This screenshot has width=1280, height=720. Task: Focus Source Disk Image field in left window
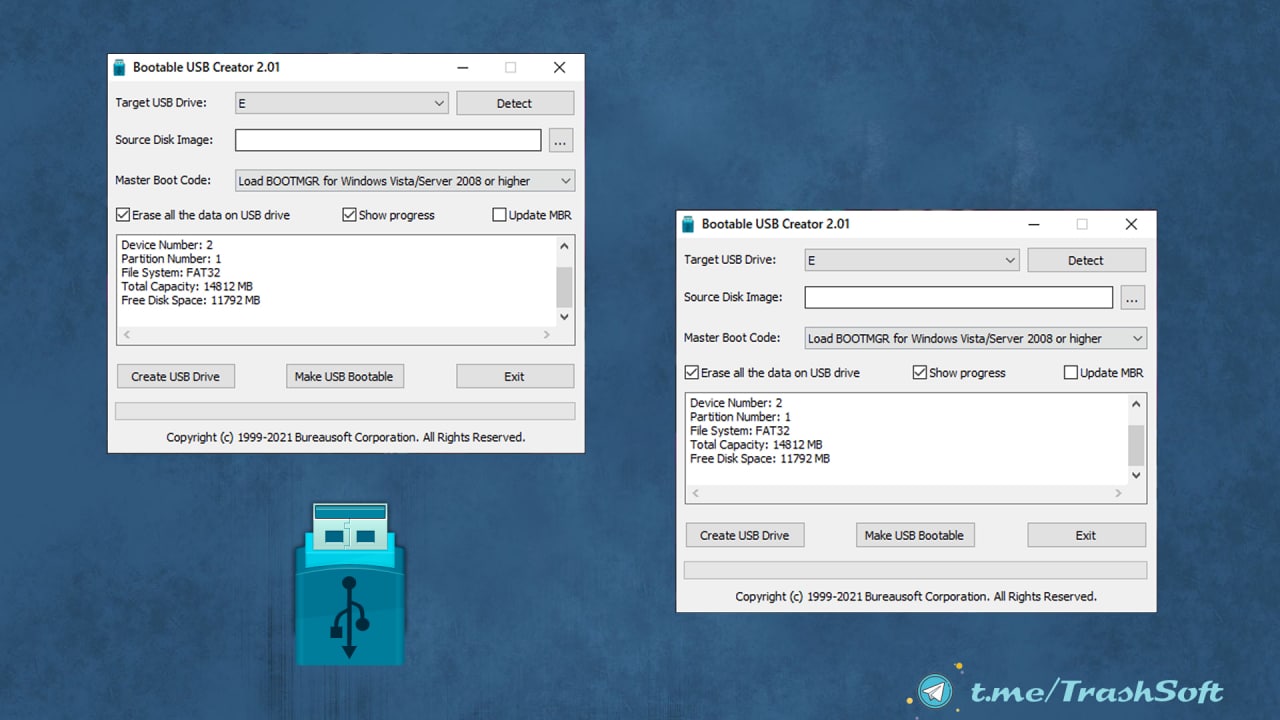(388, 140)
